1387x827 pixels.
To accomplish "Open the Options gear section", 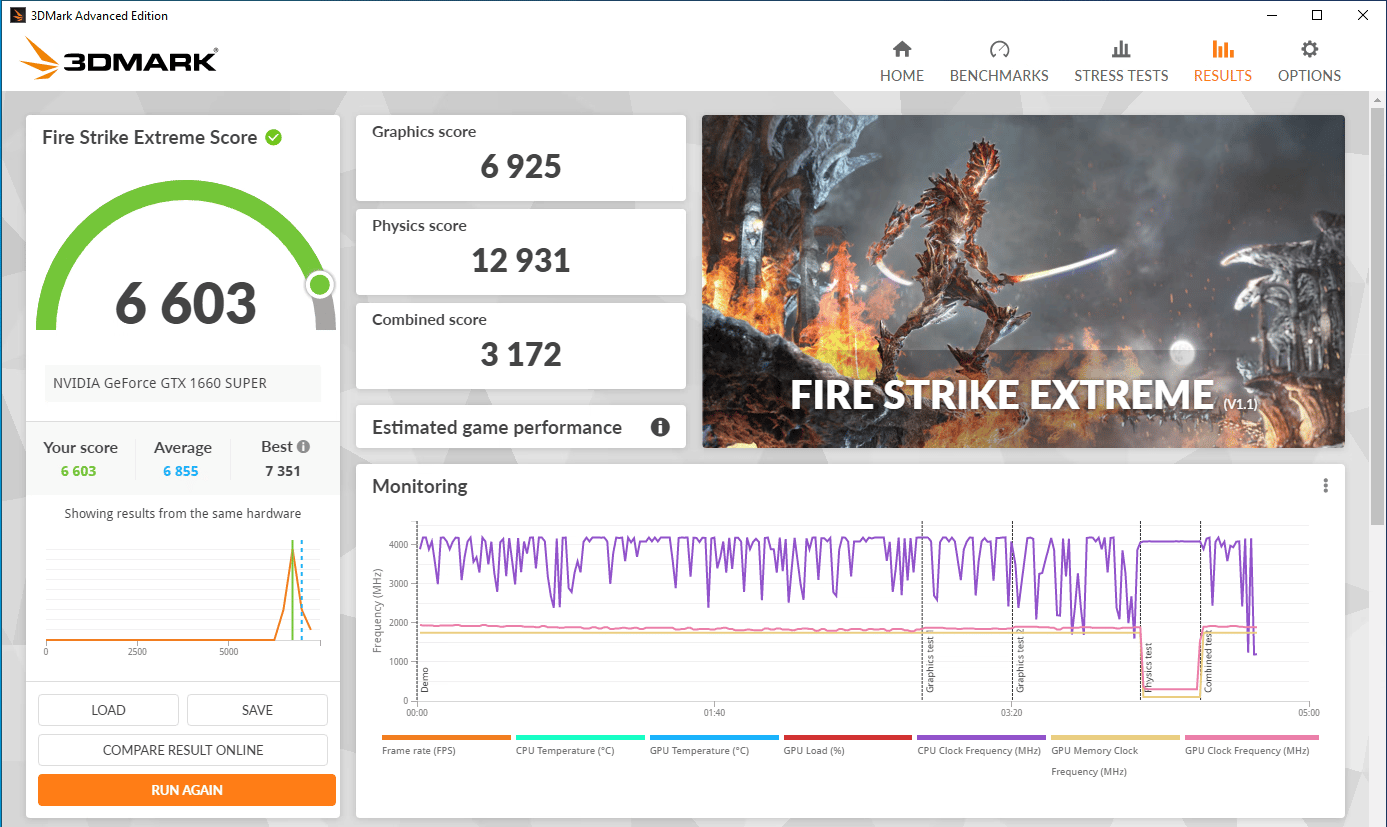I will click(1309, 62).
